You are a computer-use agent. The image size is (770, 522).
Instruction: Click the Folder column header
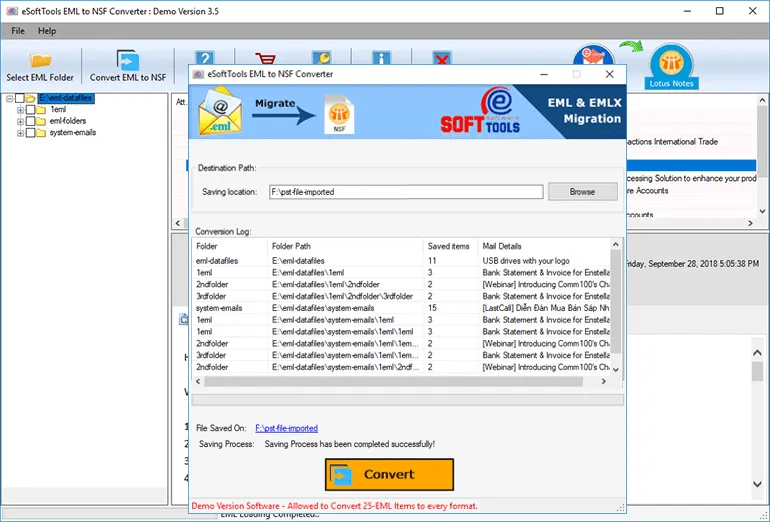coord(230,246)
